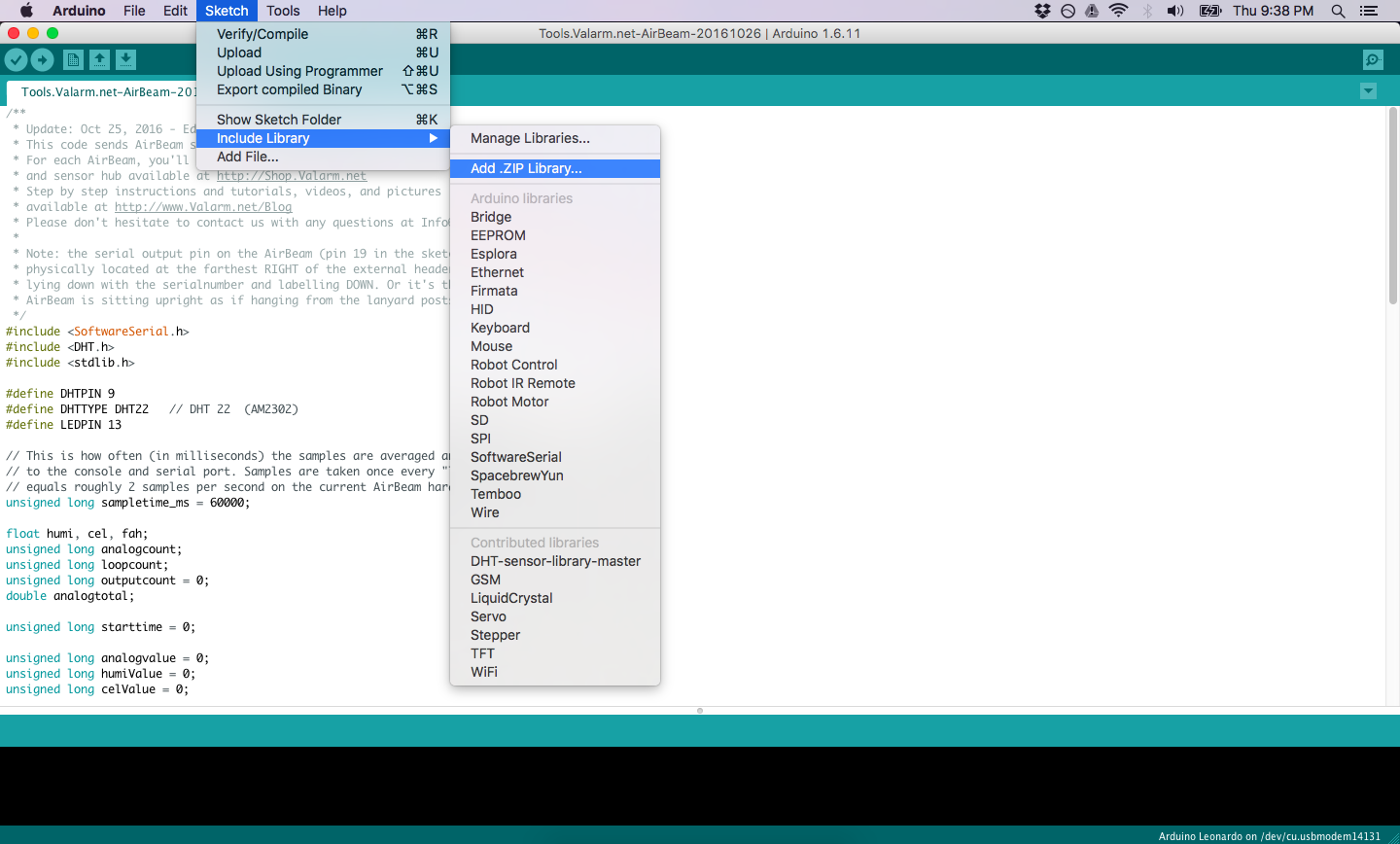Include DHT-sensor-library-master
This screenshot has width=1400, height=844.
tap(555, 561)
